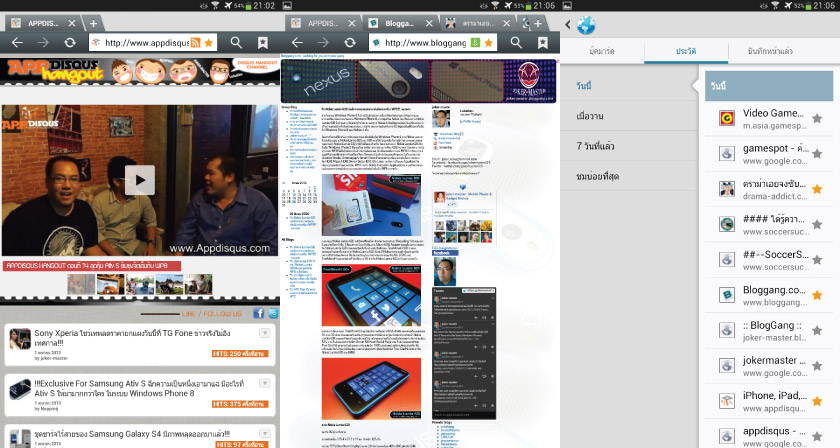Toggle bookmark star in appdisqus URL bar
The width and height of the screenshot is (840, 448).
tap(209, 43)
